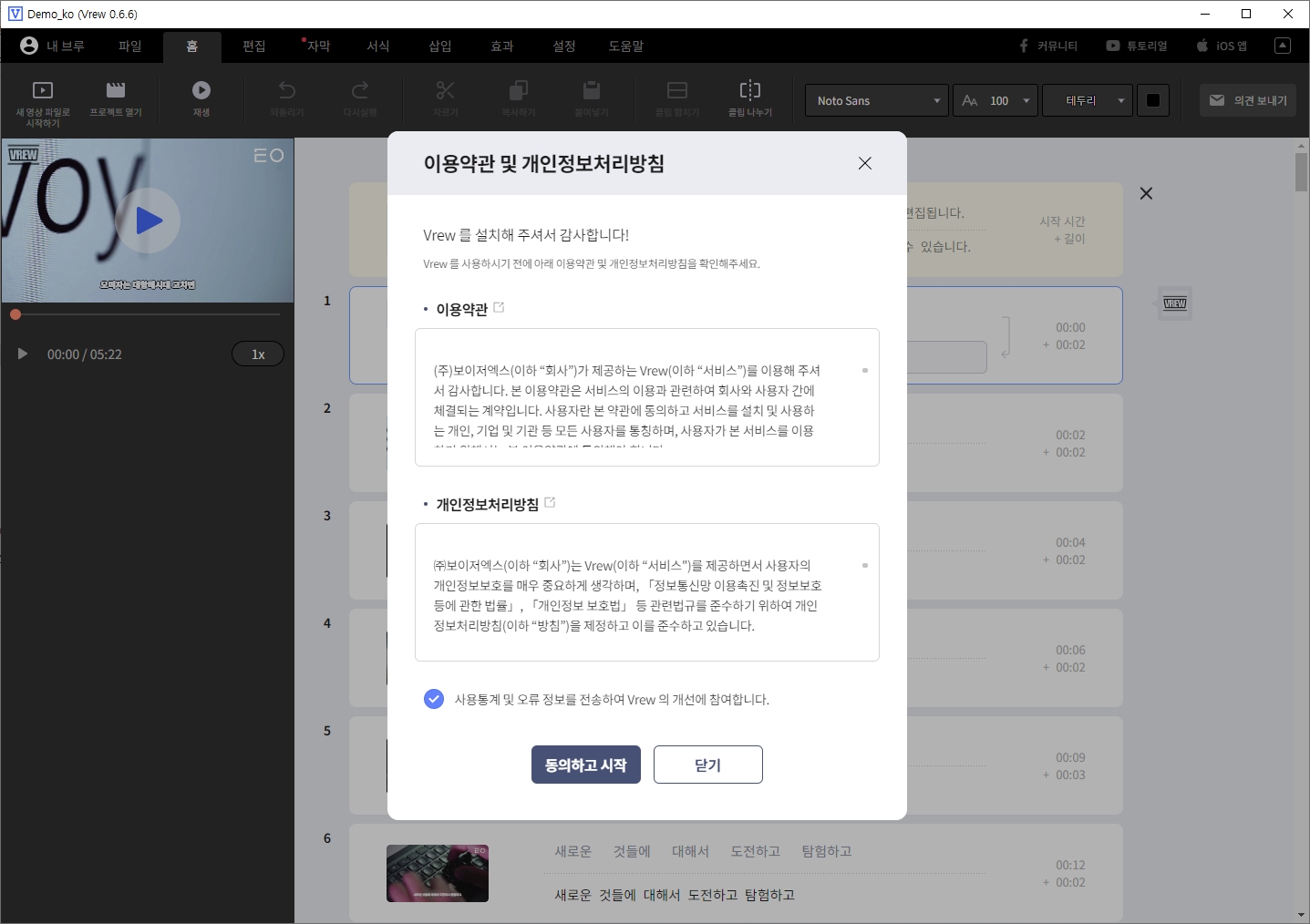The width and height of the screenshot is (1310, 924).
Task: Click clip 6 subtitle line text
Action: (x=675, y=895)
